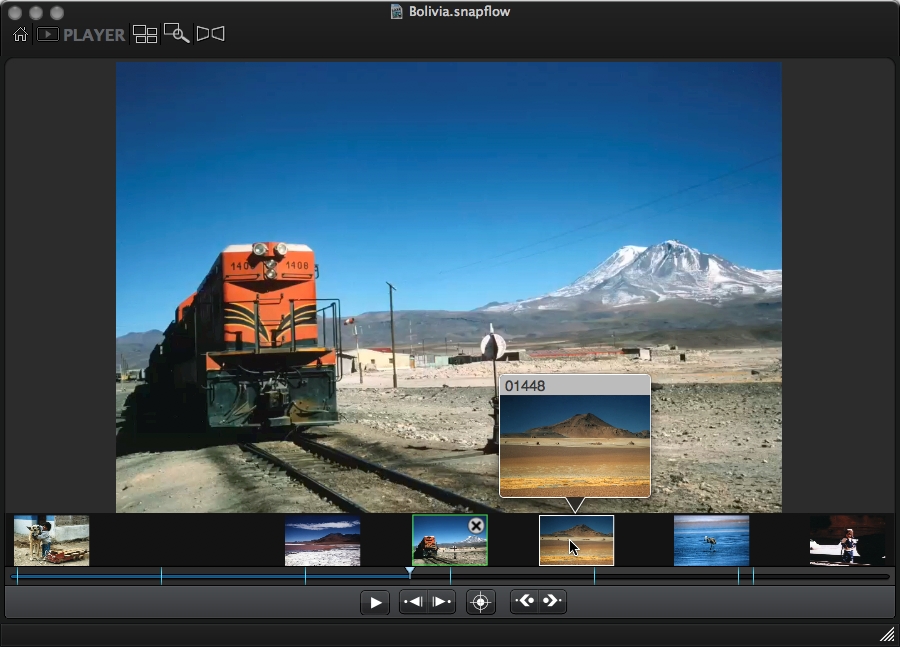
Task: Step to previous frame
Action: click(x=413, y=602)
